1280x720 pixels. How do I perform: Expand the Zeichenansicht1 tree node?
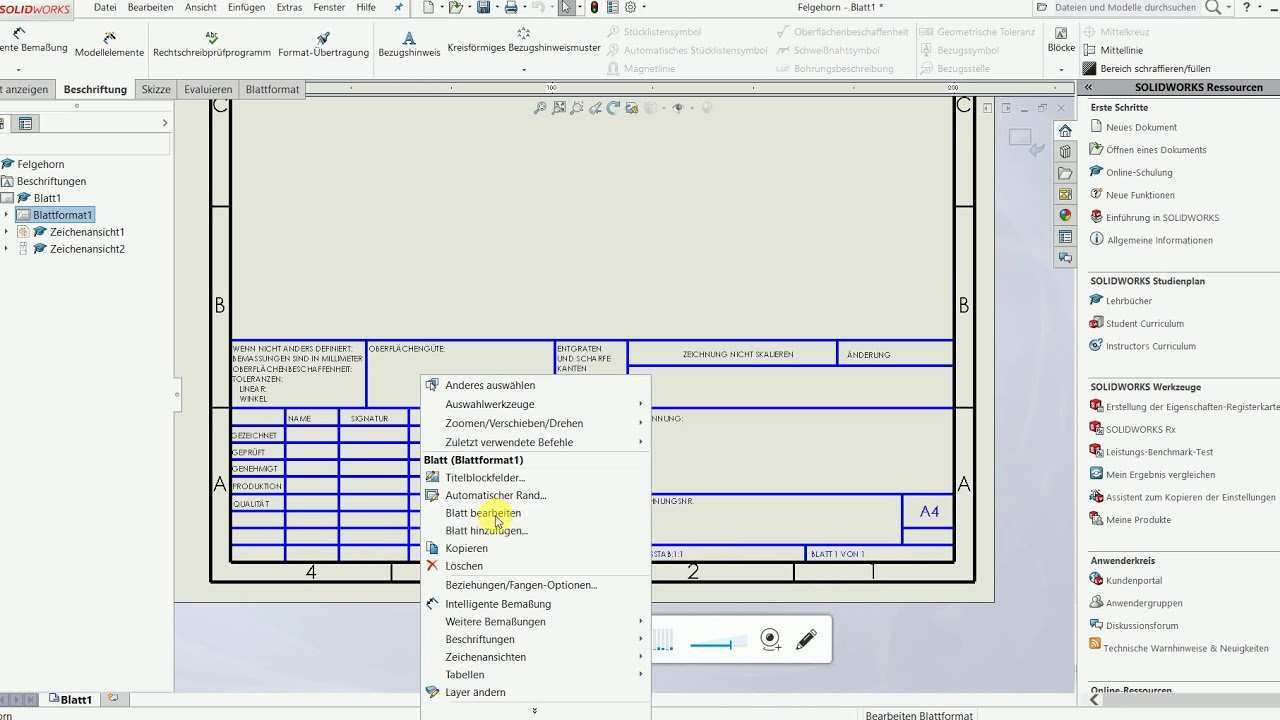6,232
